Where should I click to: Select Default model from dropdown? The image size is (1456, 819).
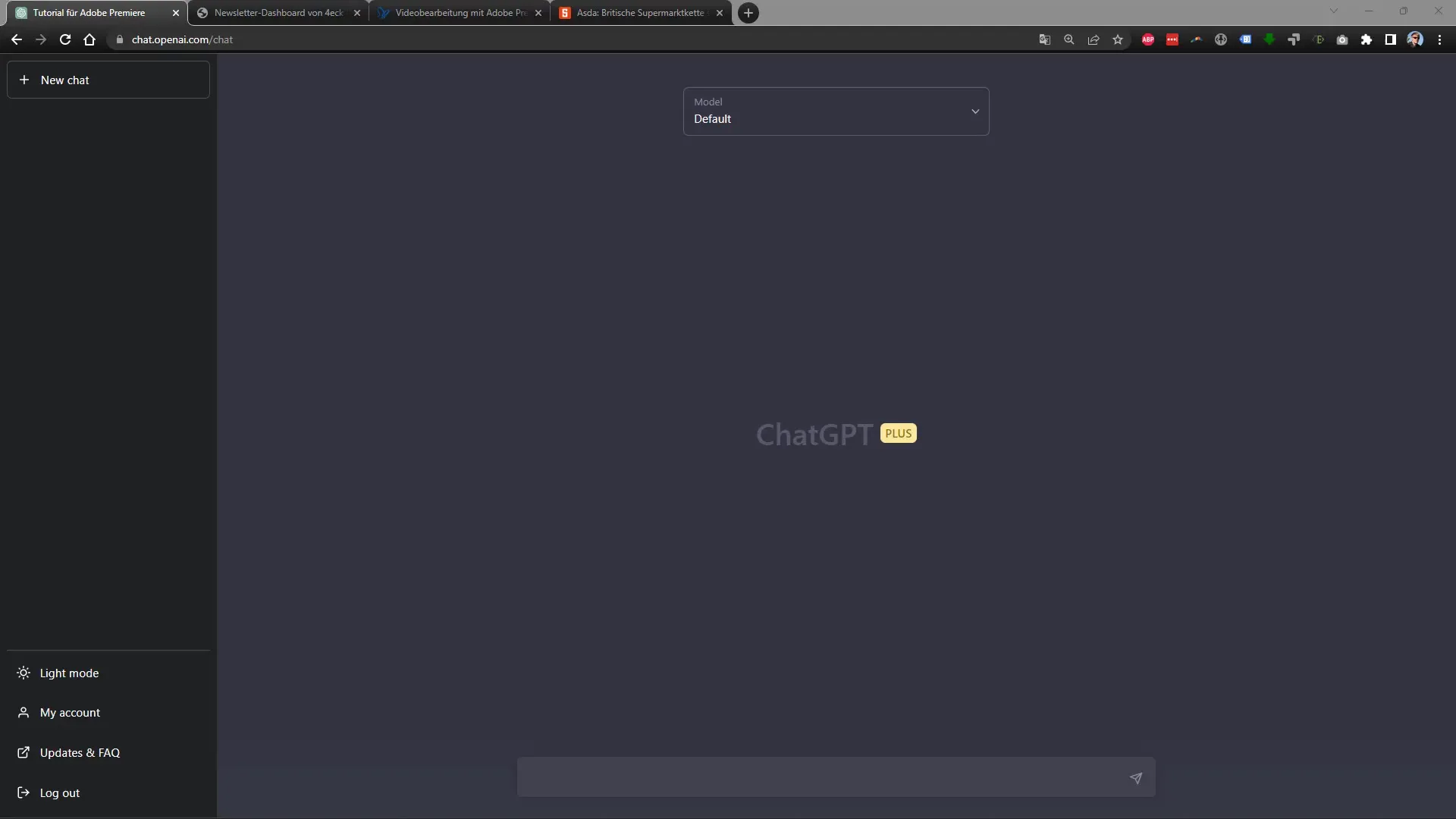coord(836,111)
